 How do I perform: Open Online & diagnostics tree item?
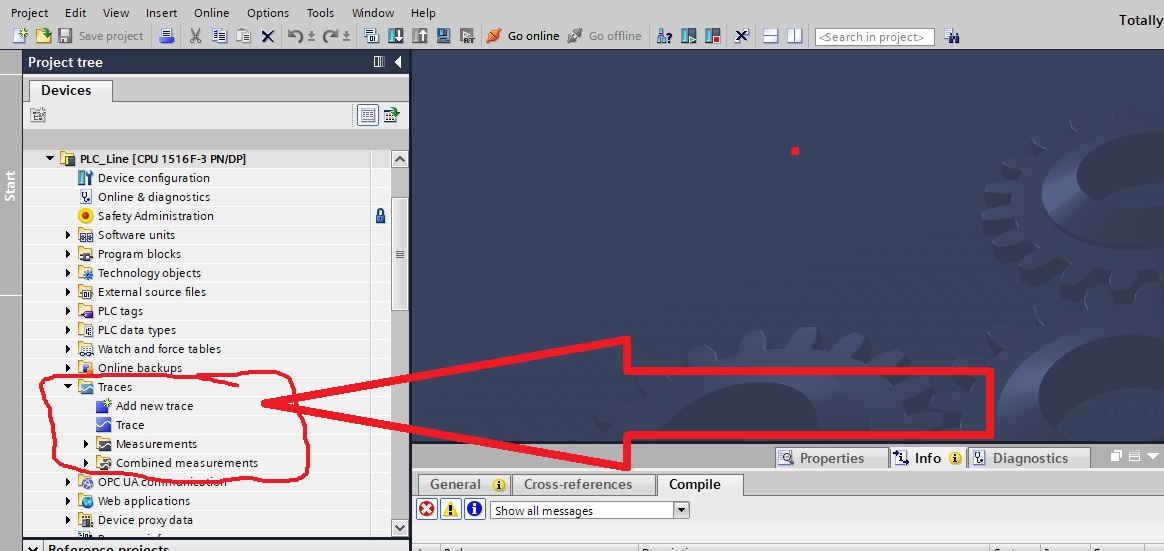click(x=154, y=197)
